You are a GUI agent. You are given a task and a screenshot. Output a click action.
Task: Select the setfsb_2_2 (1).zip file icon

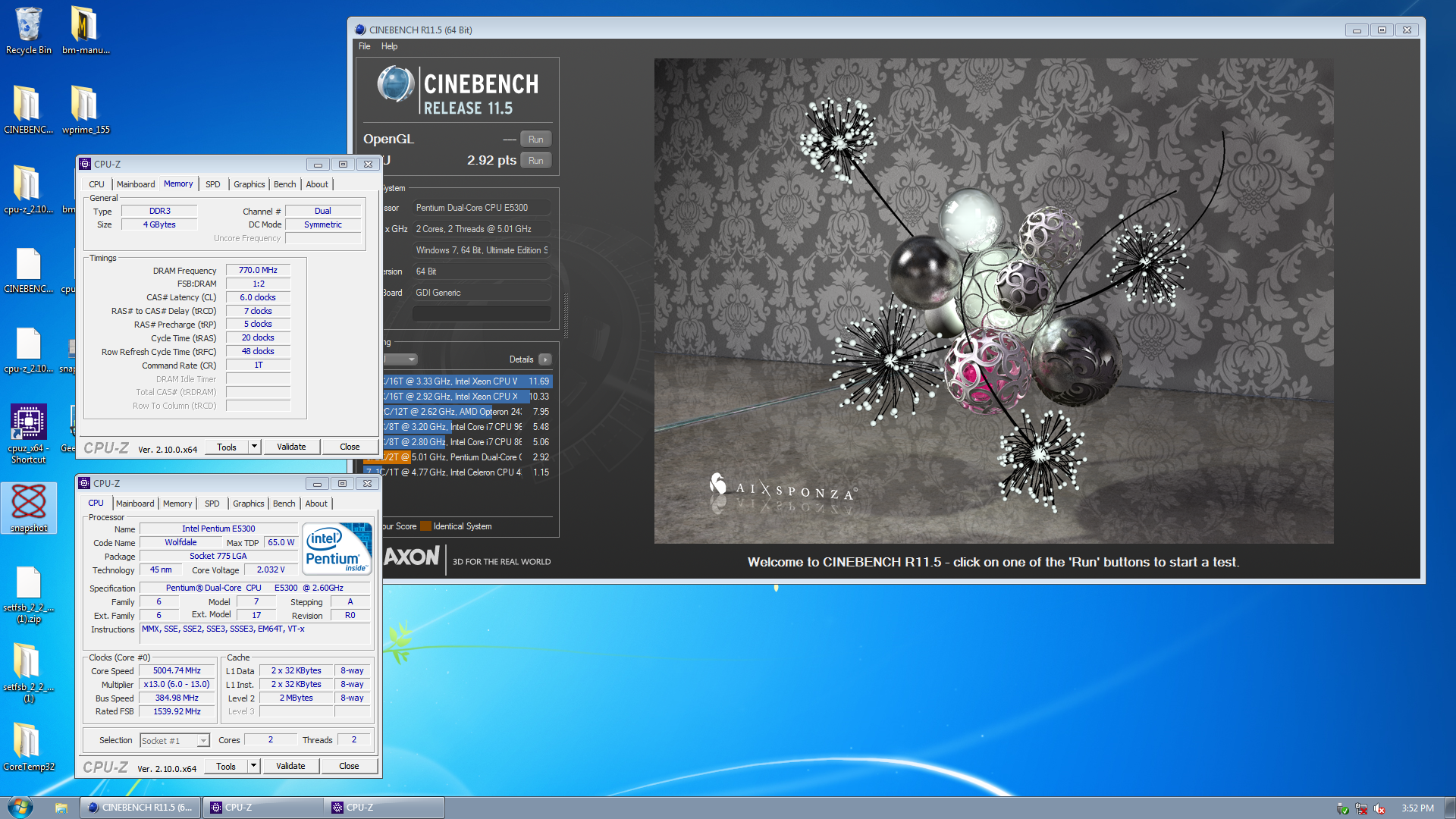(29, 594)
